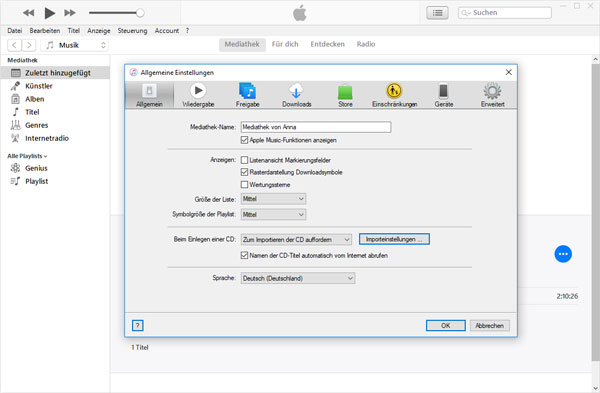Expand Alle Playlists section
This screenshot has height=393, width=600.
[27, 156]
